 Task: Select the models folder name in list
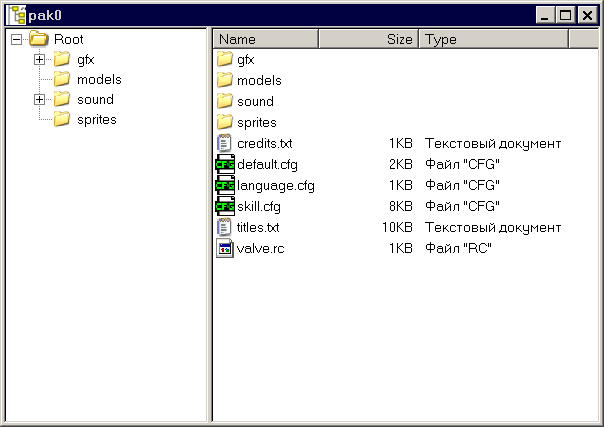(x=259, y=80)
